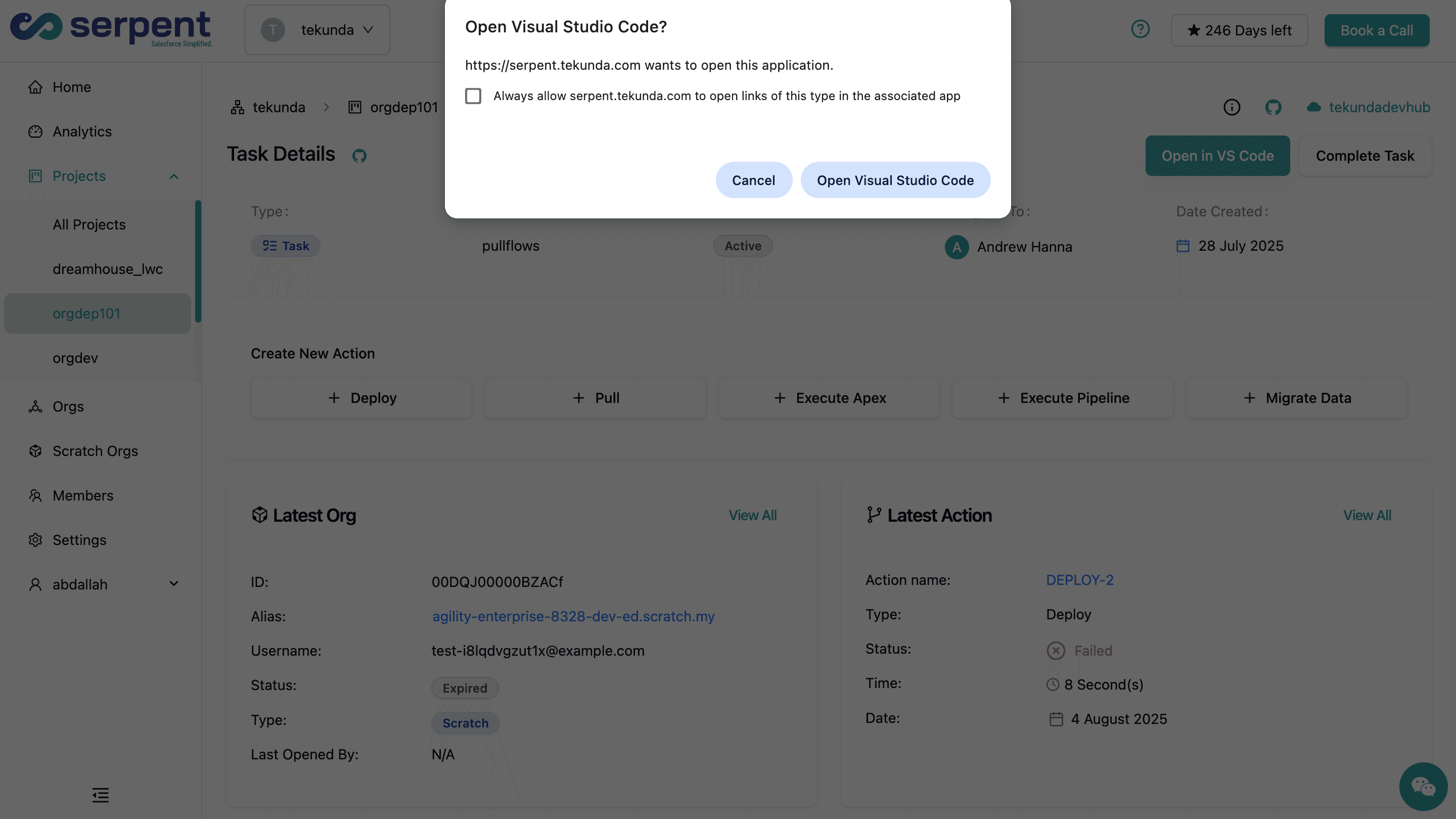Go to Analytics in the sidebar
1456x819 pixels.
[x=82, y=131]
